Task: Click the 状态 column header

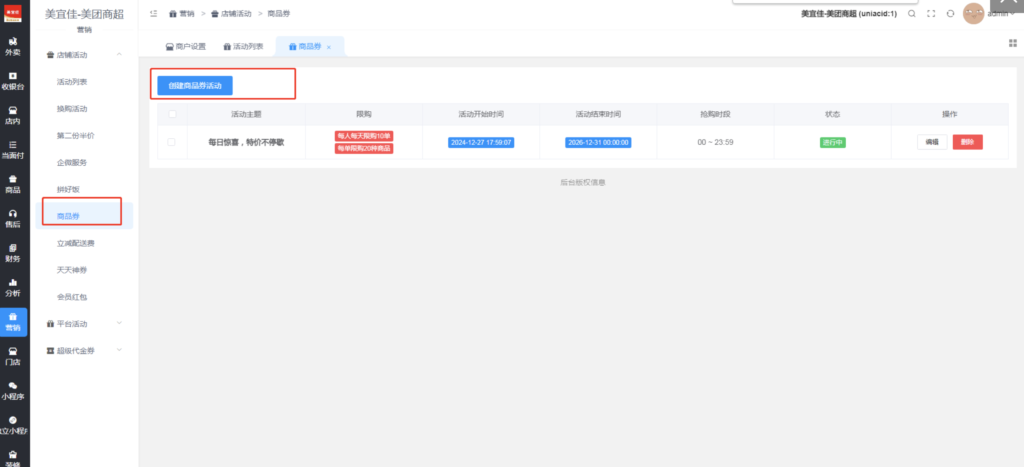Action: 833,114
